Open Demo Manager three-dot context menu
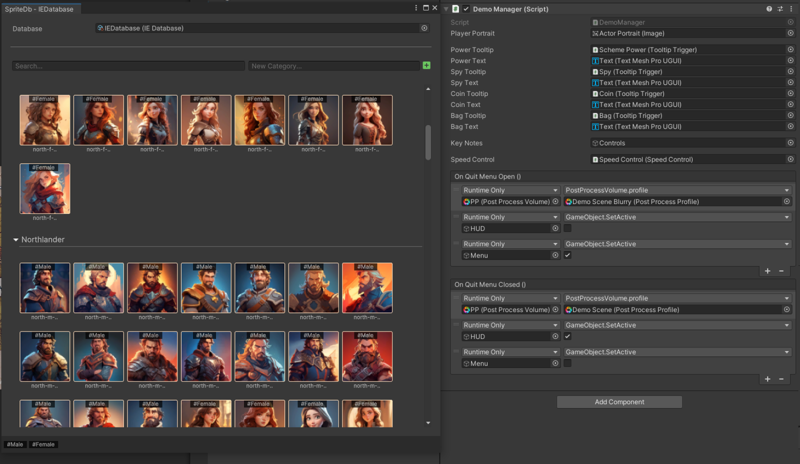Image resolution: width=800 pixels, height=464 pixels. tap(791, 8)
